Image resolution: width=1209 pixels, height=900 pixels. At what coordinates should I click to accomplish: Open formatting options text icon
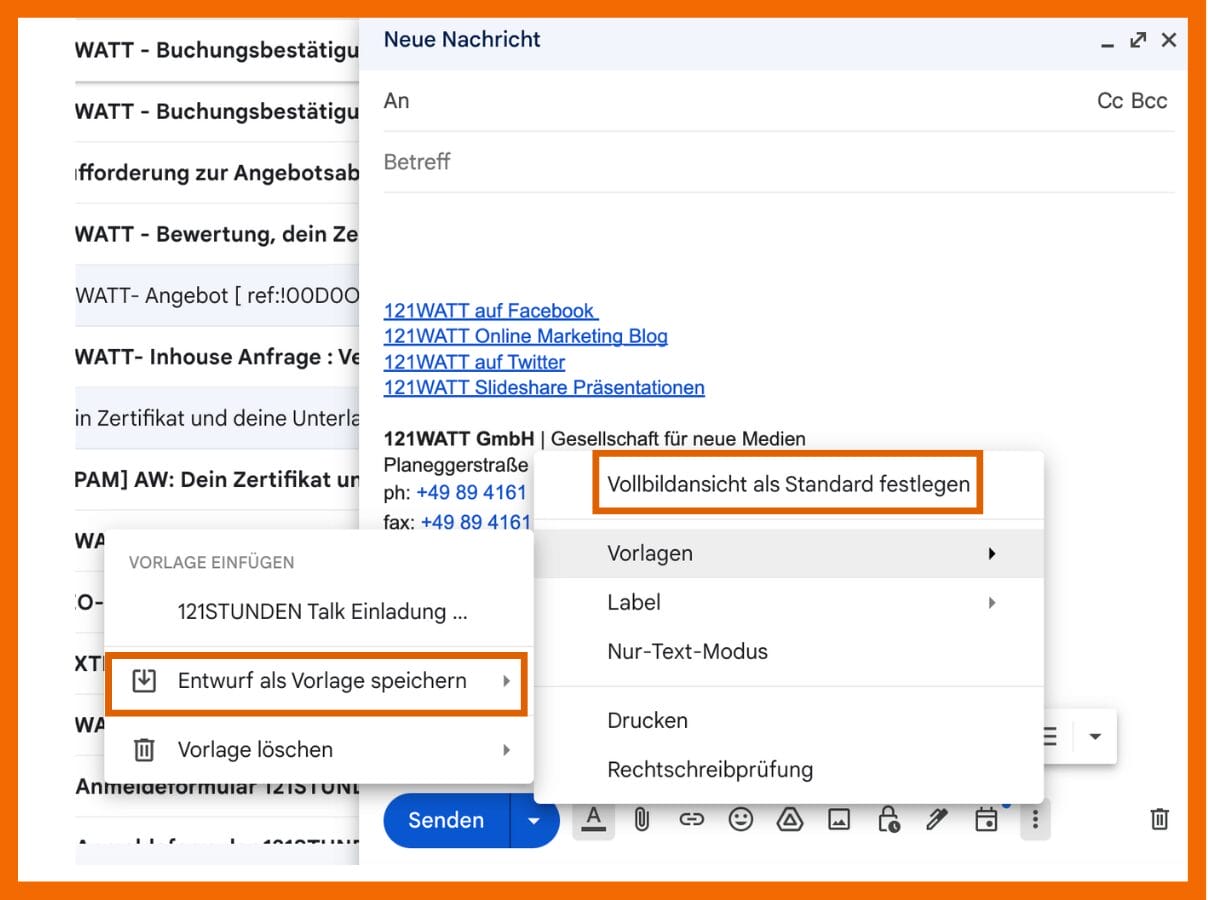click(x=594, y=820)
